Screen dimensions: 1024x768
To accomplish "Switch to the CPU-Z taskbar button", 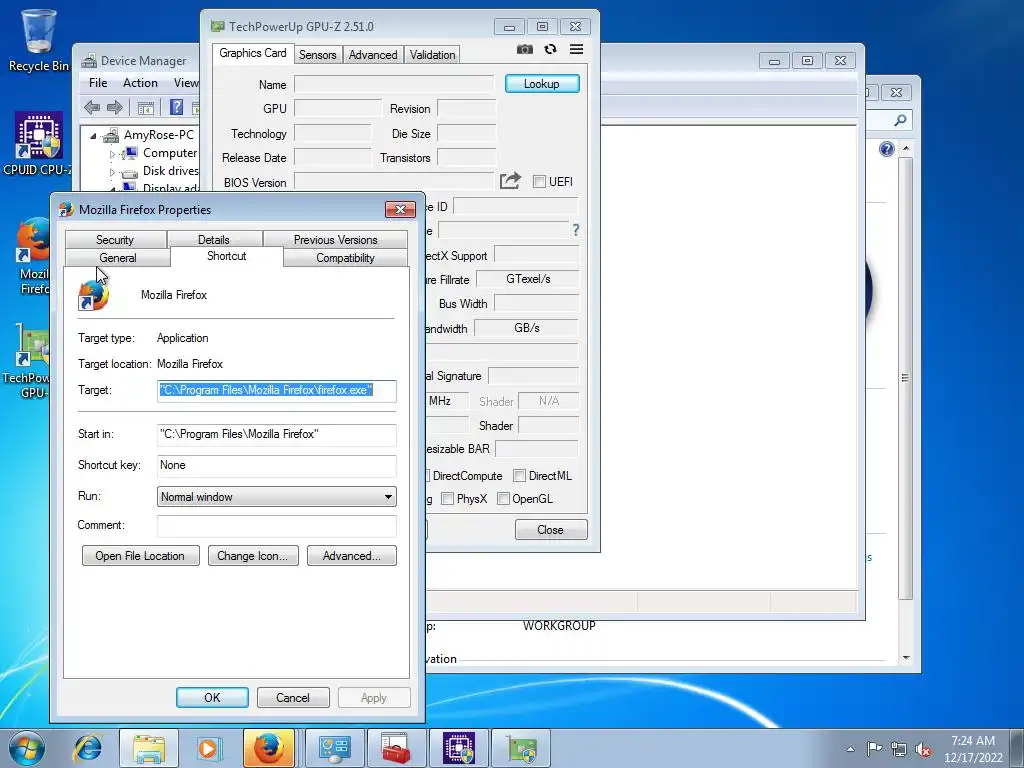I will [x=458, y=748].
